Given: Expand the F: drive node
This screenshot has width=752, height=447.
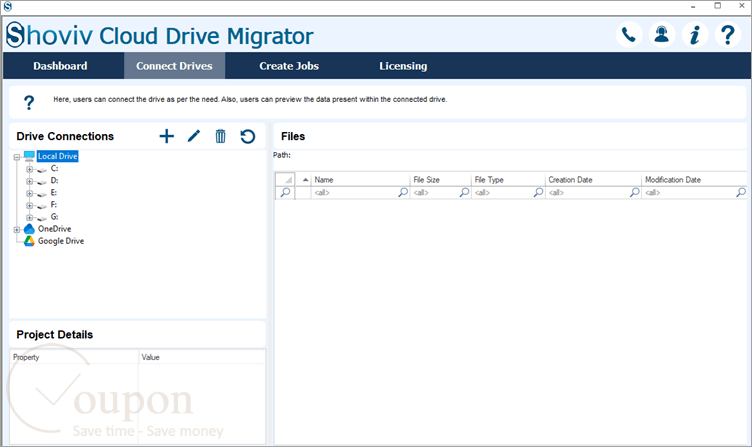Looking at the screenshot, I should [x=29, y=205].
